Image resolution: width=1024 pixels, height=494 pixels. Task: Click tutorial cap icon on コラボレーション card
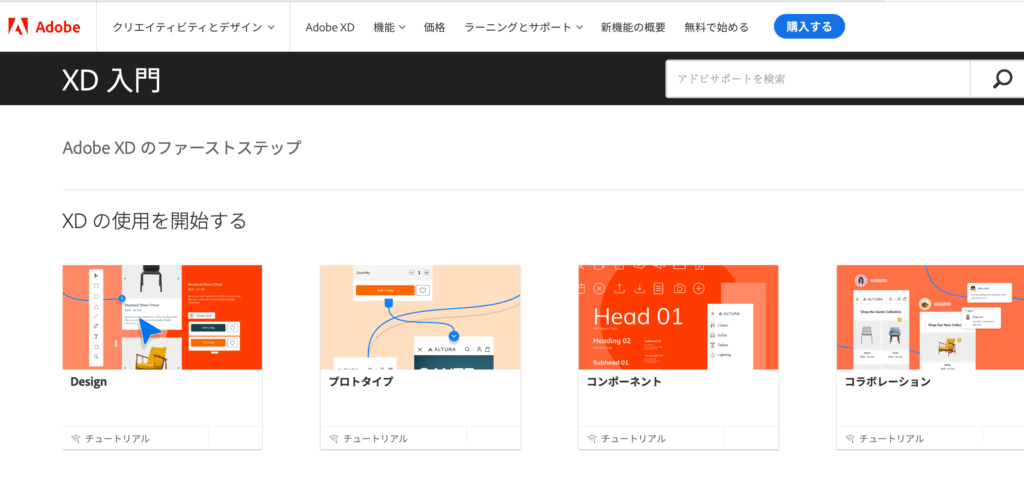[x=850, y=438]
